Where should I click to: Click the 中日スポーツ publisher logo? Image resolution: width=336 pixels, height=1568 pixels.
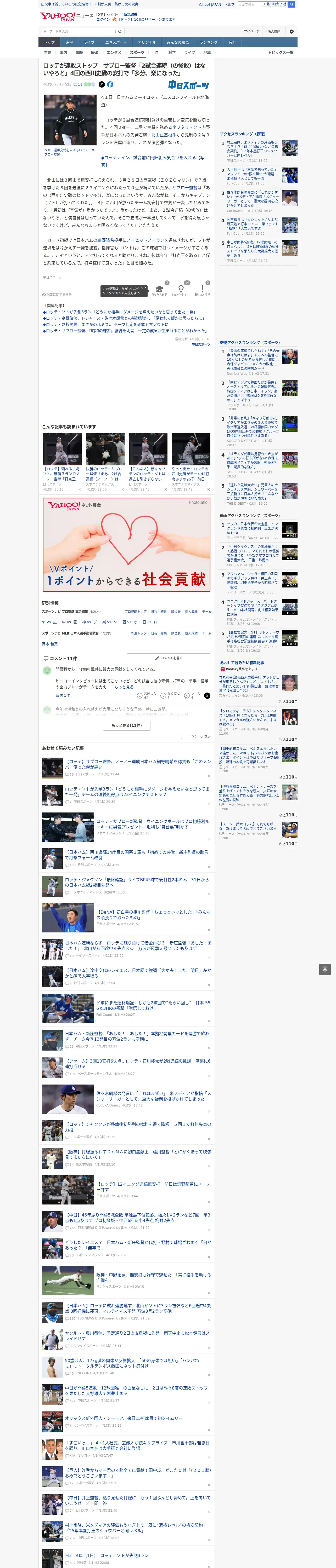click(x=189, y=85)
